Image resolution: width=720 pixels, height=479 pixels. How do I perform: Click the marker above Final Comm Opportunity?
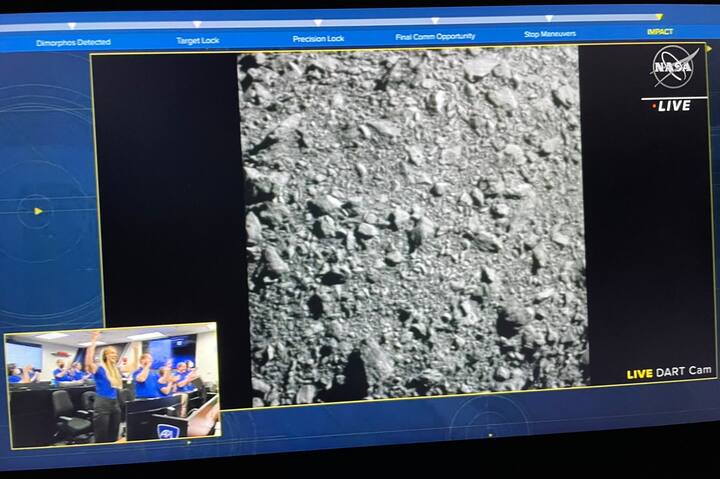435,20
